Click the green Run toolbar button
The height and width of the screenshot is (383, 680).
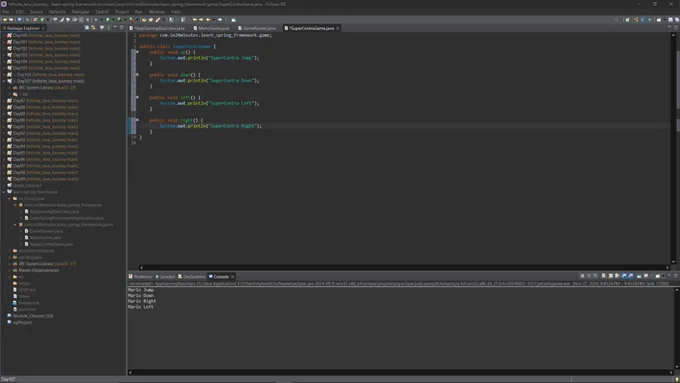[x=108, y=20]
